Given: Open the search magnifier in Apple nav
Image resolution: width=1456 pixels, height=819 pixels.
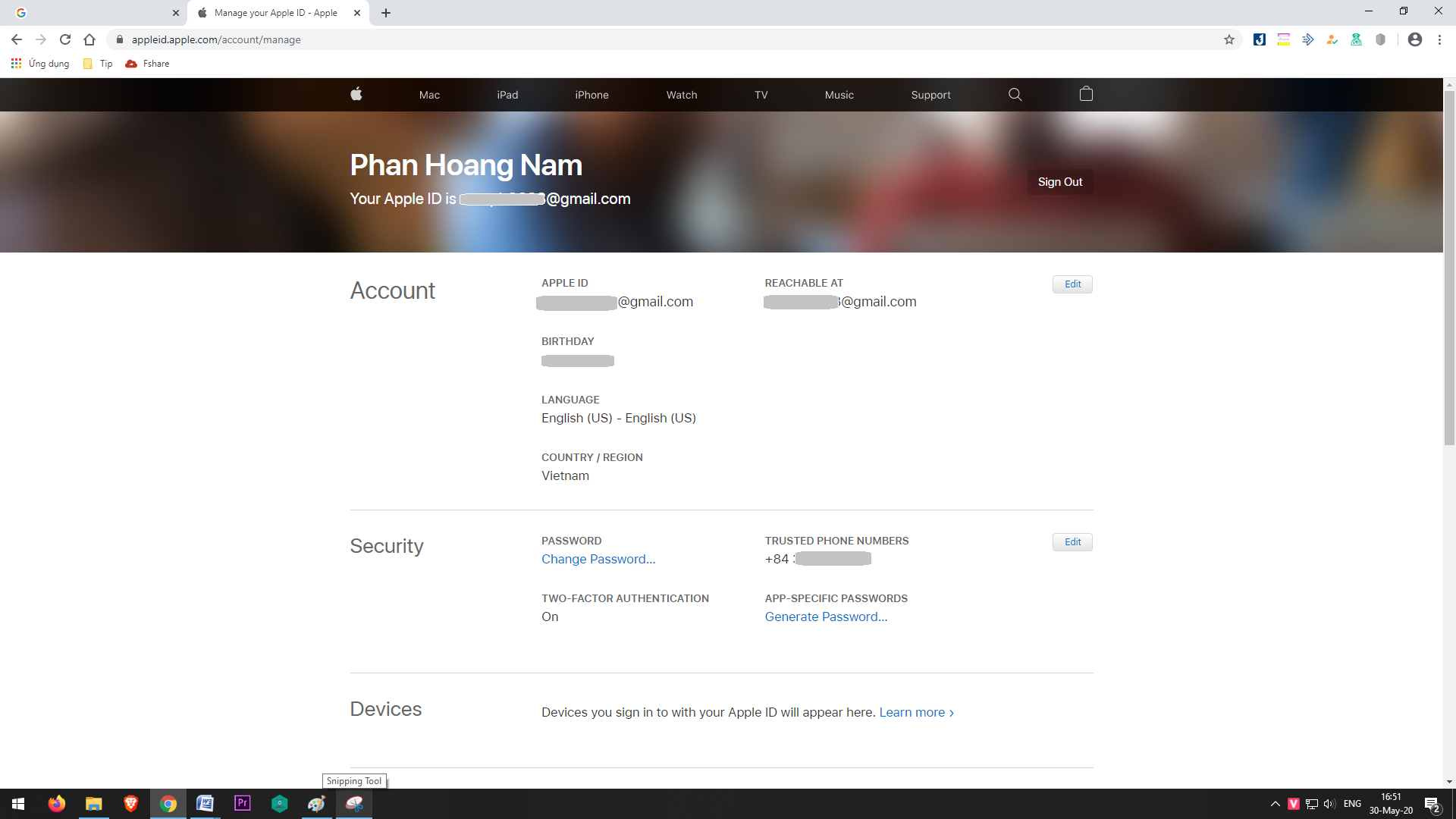Looking at the screenshot, I should (x=1015, y=94).
